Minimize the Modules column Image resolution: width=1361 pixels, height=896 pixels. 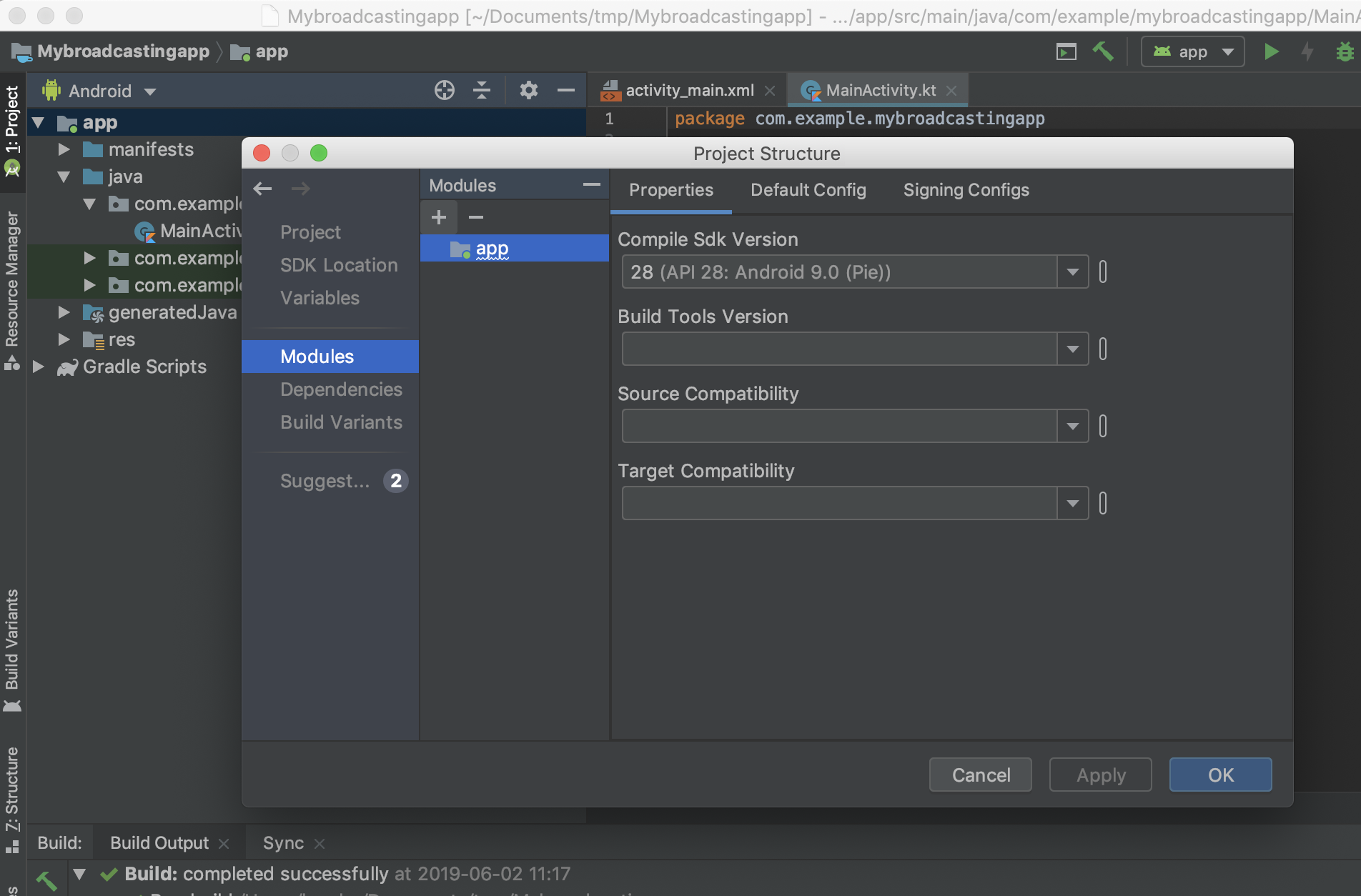point(592,185)
